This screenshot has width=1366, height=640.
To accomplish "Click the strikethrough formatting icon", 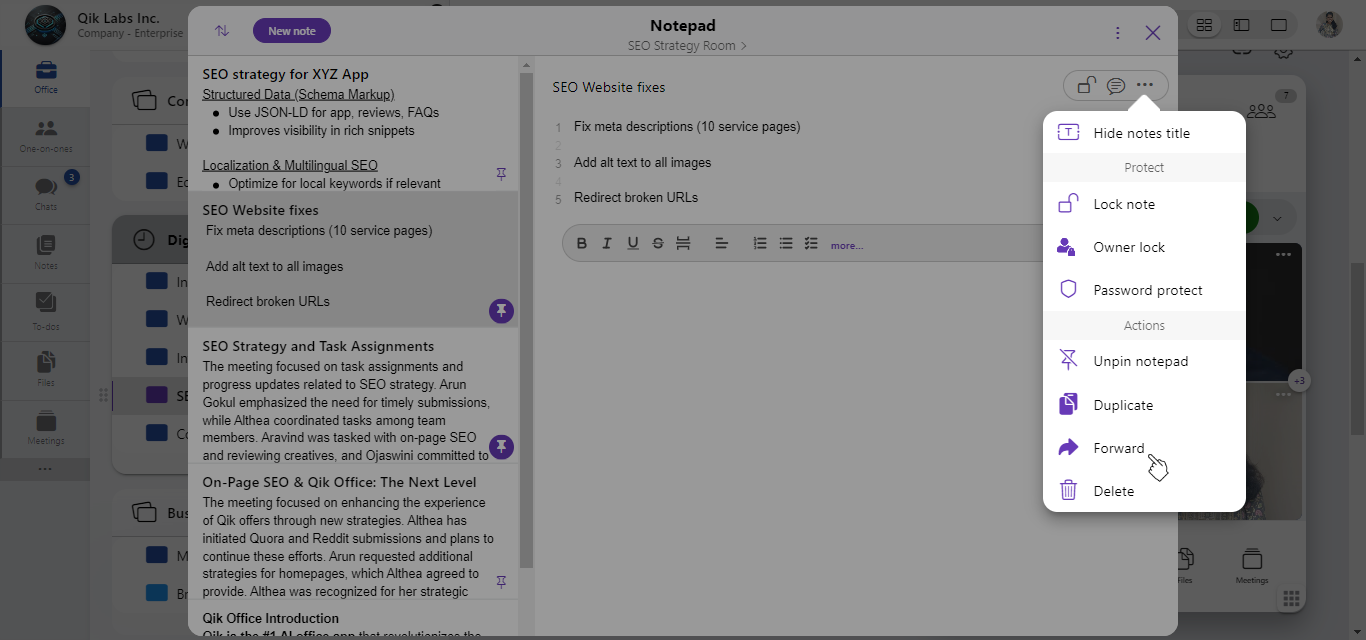I will (657, 243).
